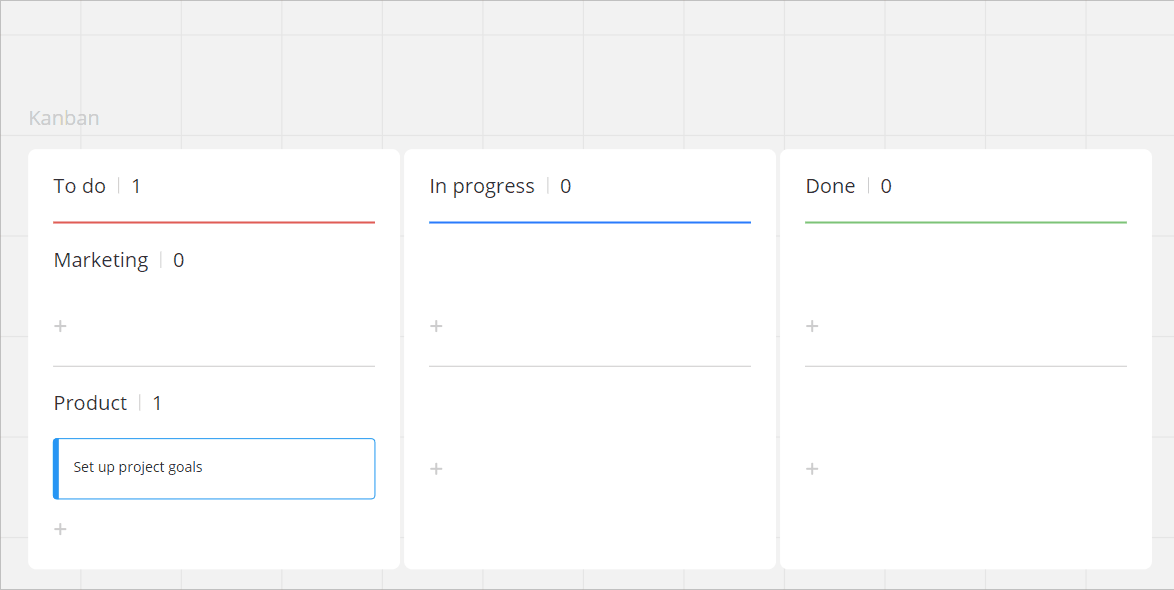Click the green line under Done
Screen dimensions: 1174x590
click(966, 222)
